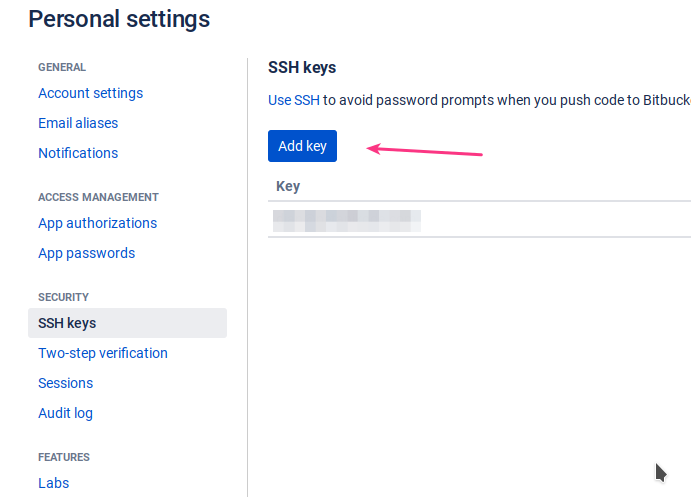
Task: Open App passwords section
Action: 86,253
